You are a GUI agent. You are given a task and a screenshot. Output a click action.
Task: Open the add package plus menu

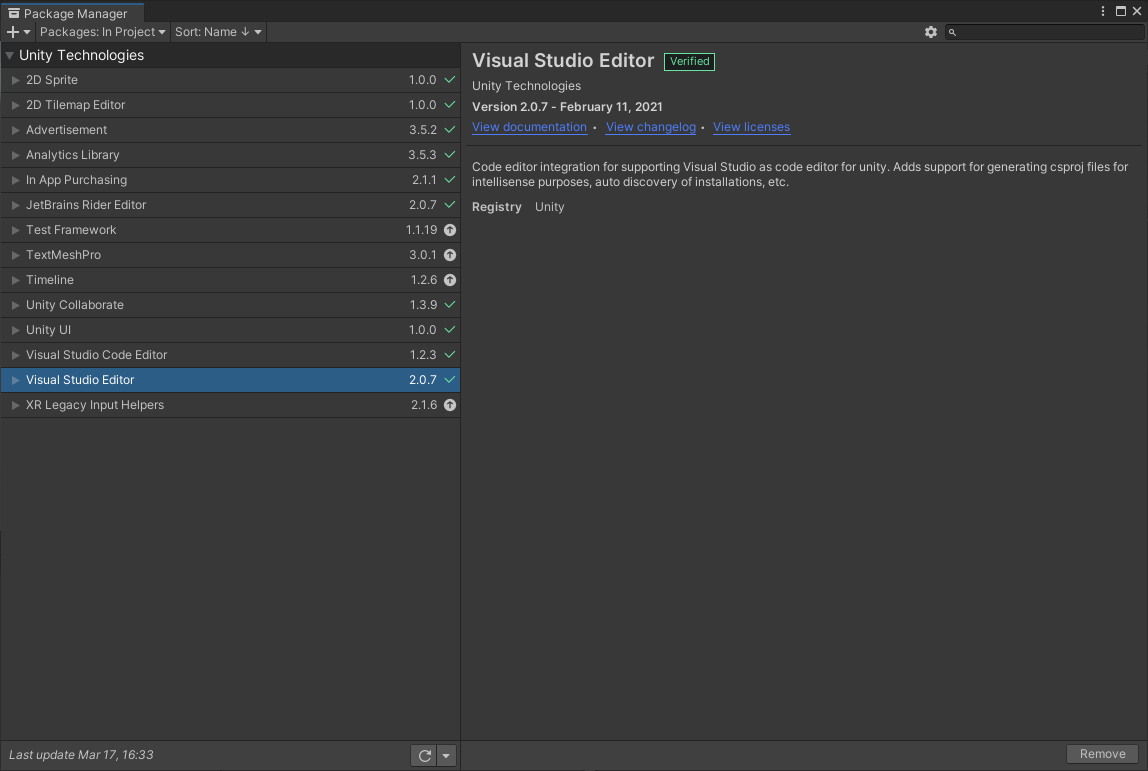(x=18, y=32)
